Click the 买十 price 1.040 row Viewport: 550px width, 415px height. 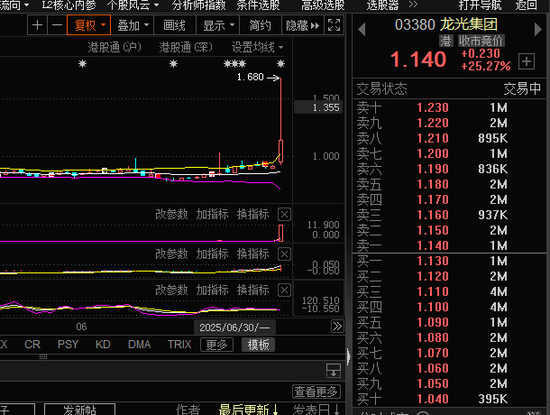pos(449,399)
